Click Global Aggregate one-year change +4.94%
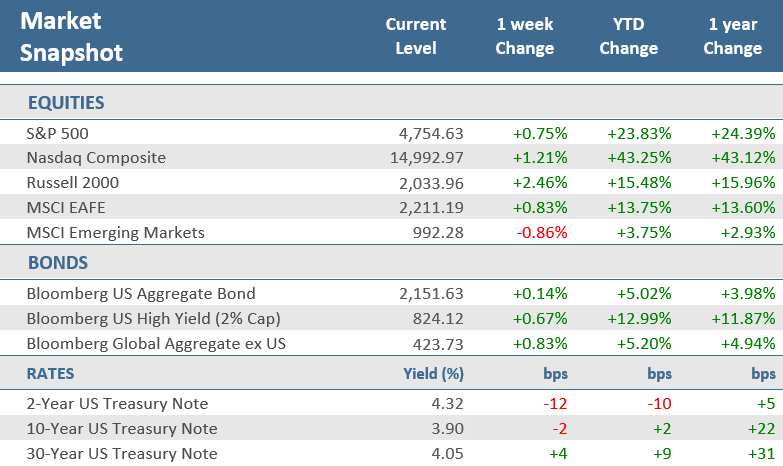 (x=748, y=344)
